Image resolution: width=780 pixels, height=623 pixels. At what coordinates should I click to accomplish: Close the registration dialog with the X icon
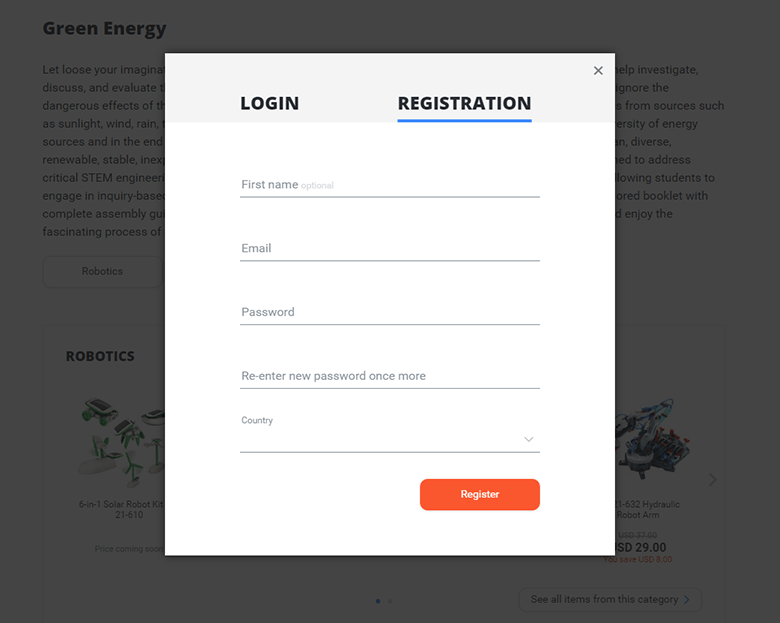pos(598,71)
